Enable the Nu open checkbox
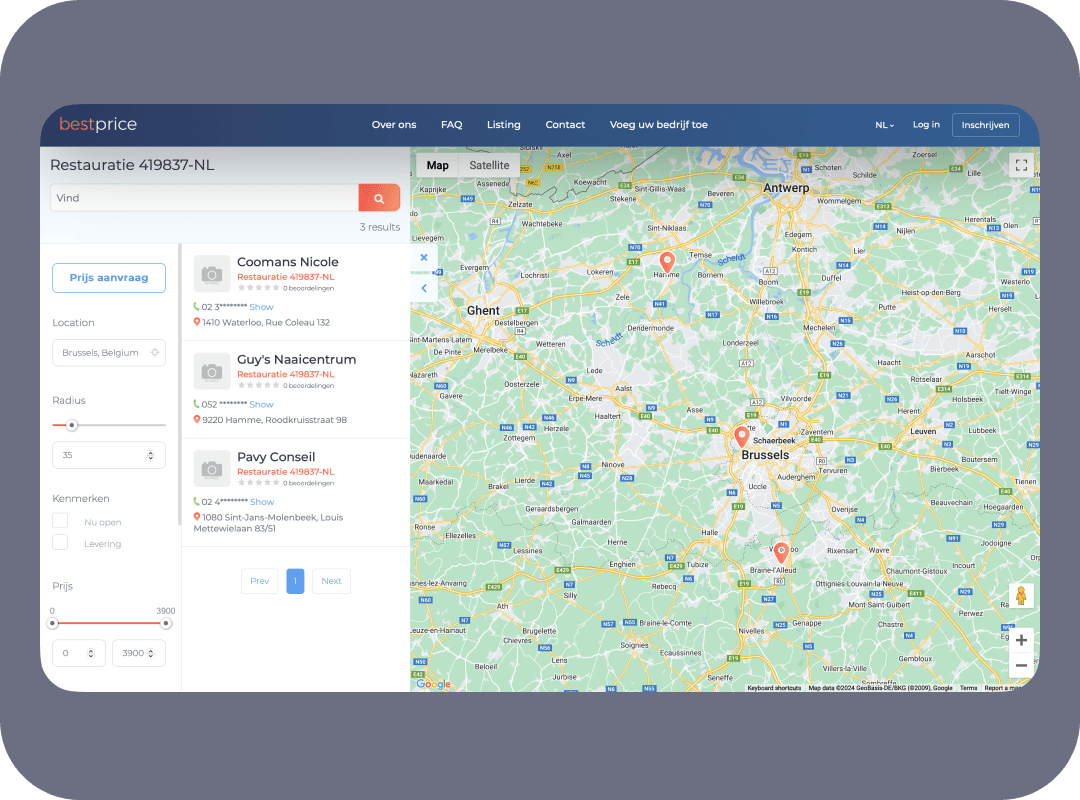The image size is (1080, 800). [61, 521]
